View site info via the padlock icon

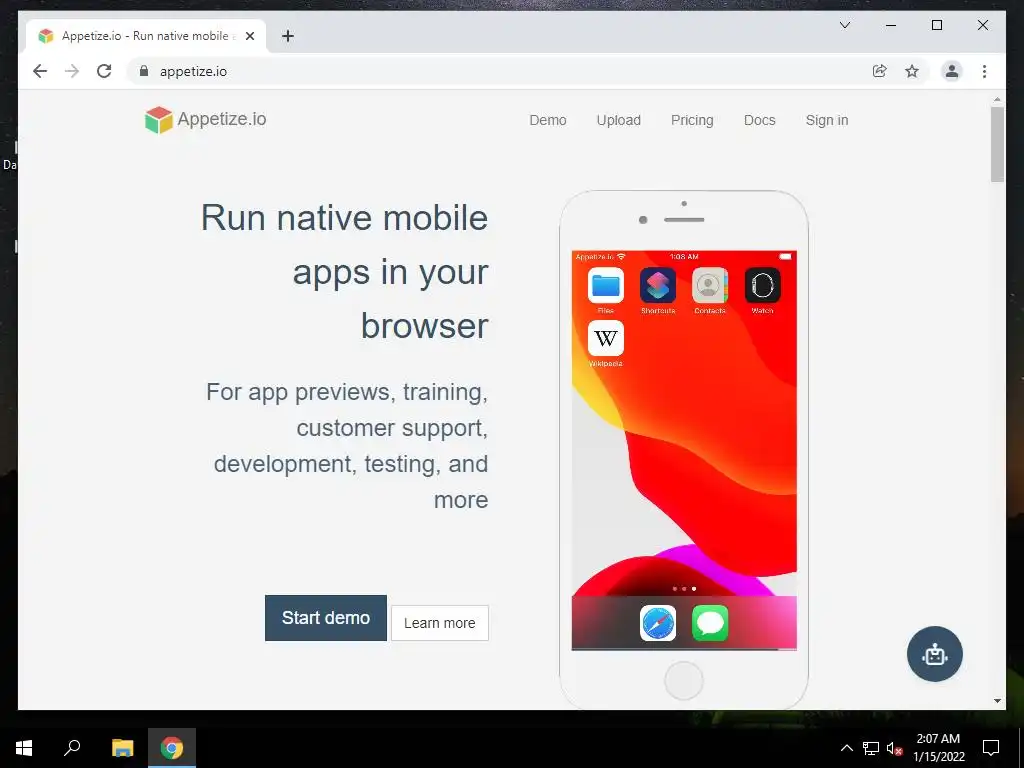click(144, 71)
